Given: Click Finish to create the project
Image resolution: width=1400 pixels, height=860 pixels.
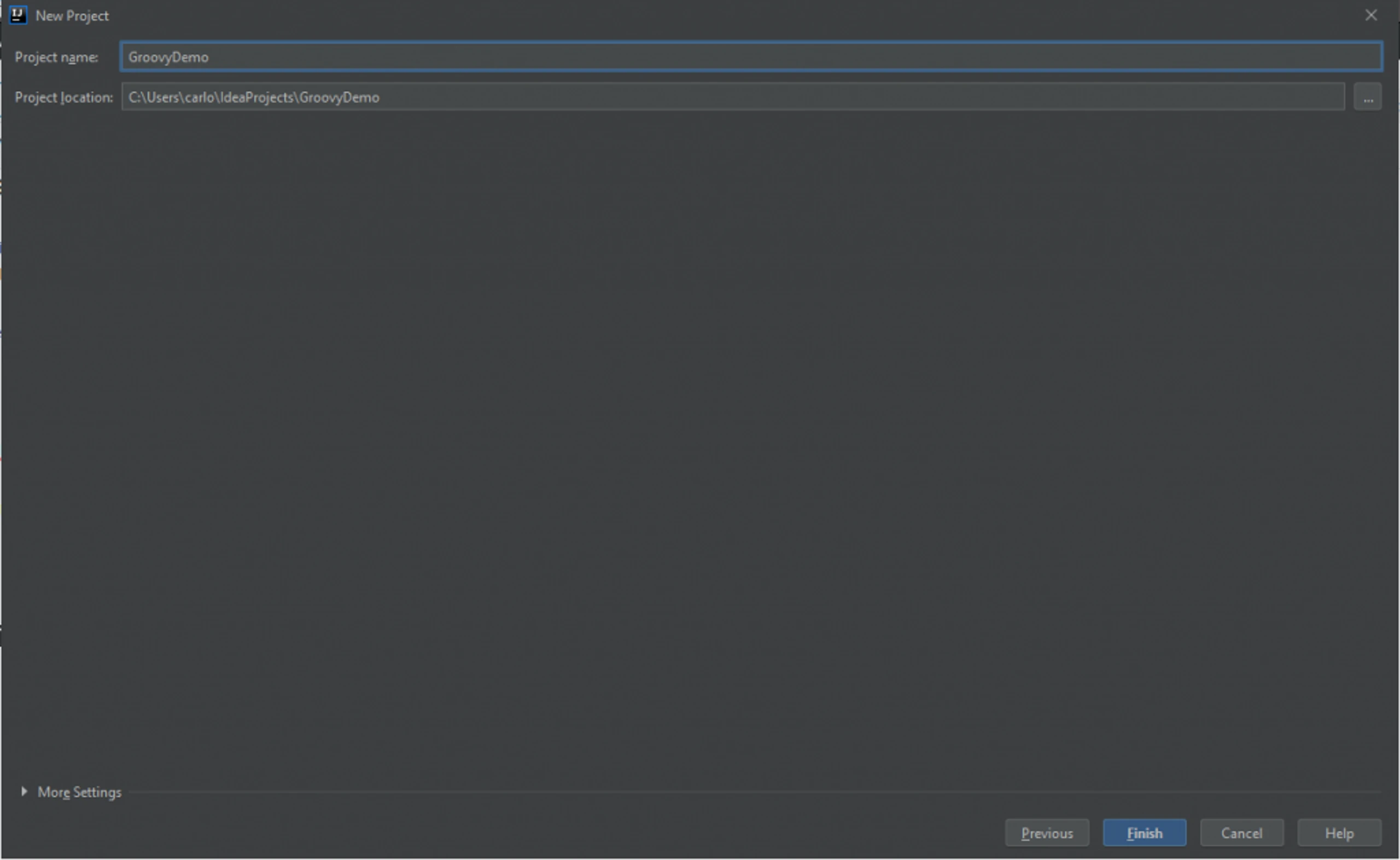Looking at the screenshot, I should pos(1144,833).
